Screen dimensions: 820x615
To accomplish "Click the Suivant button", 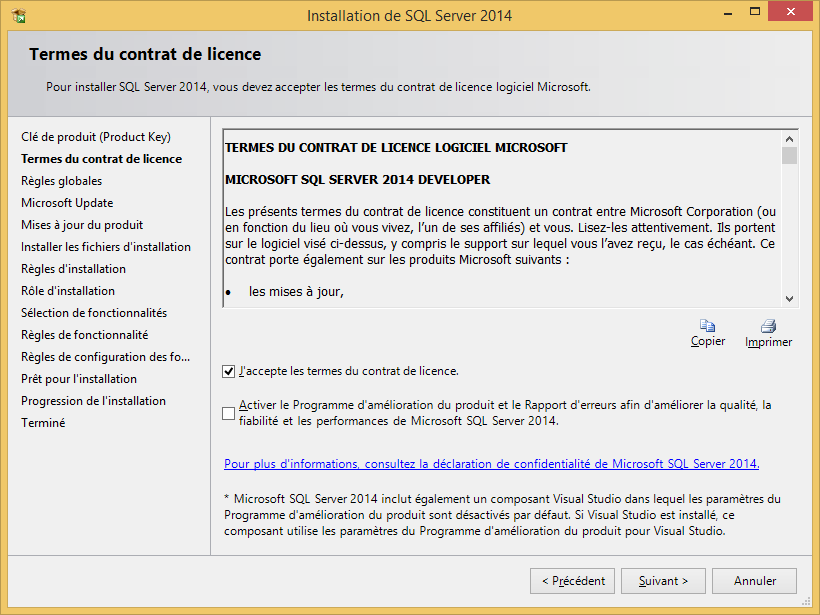I will [663, 581].
